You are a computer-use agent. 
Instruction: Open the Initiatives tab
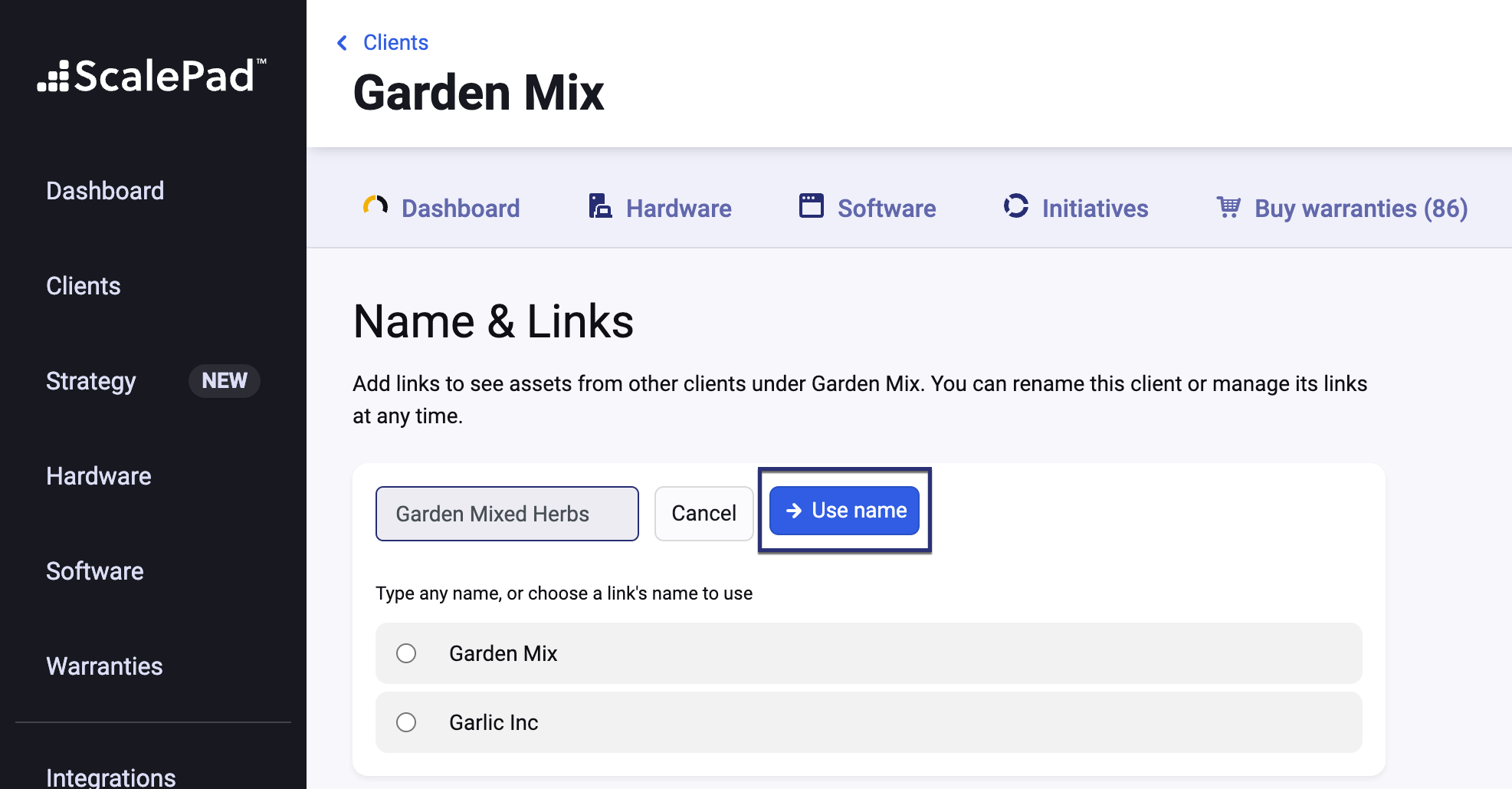pos(1076,208)
